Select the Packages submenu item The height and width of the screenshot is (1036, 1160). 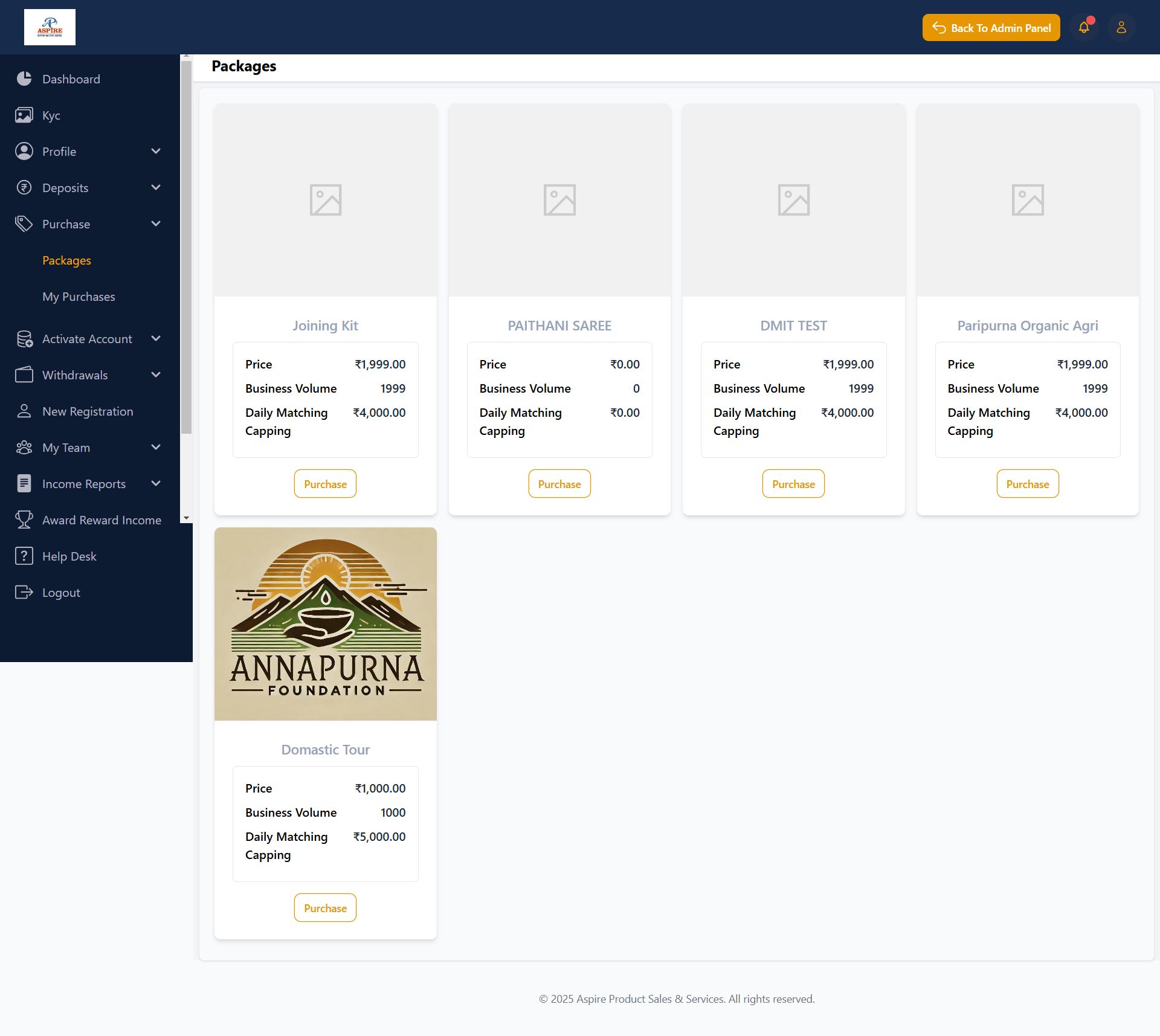(x=66, y=260)
